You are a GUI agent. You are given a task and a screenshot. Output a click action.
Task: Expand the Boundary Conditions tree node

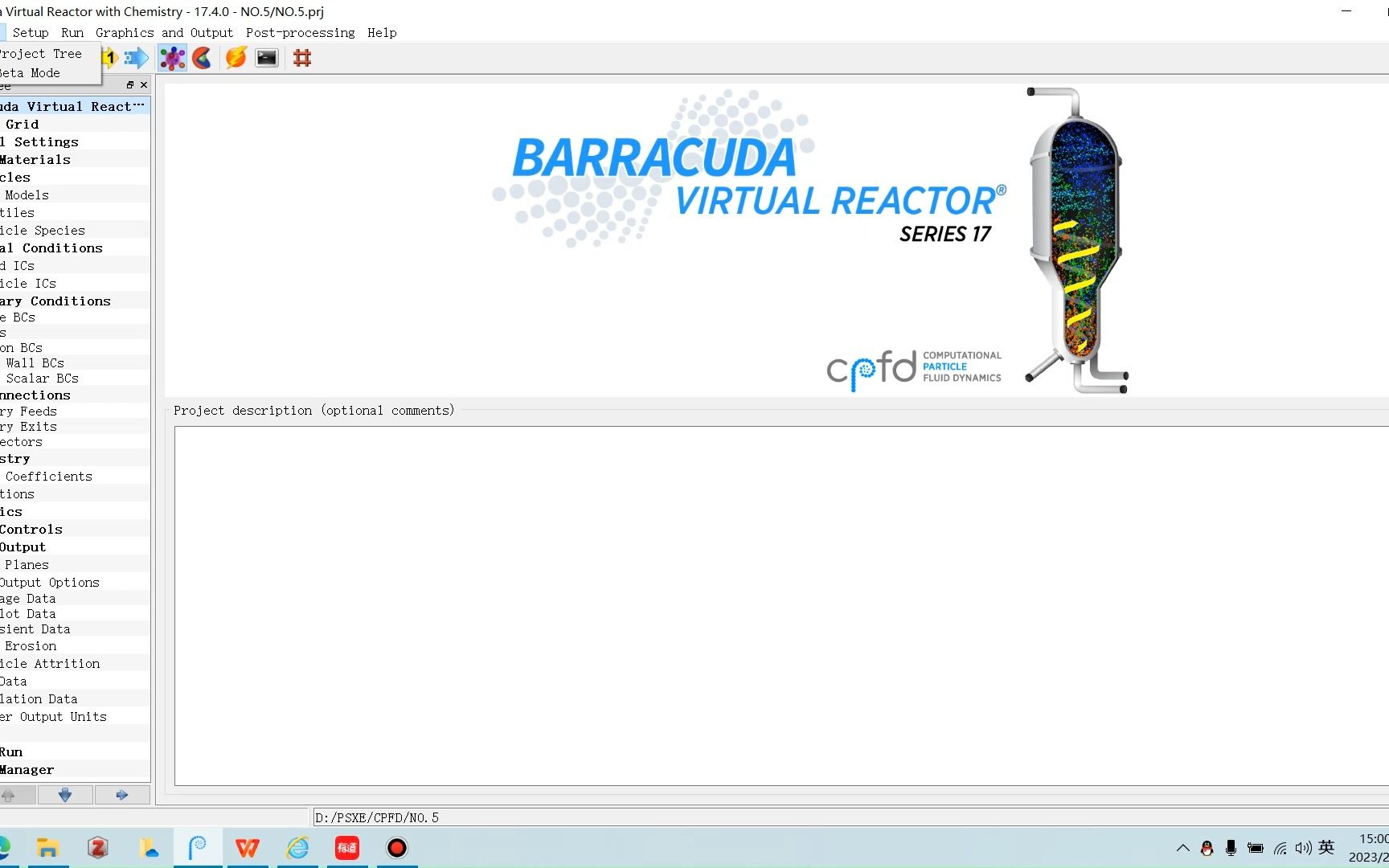pyautogui.click(x=56, y=301)
